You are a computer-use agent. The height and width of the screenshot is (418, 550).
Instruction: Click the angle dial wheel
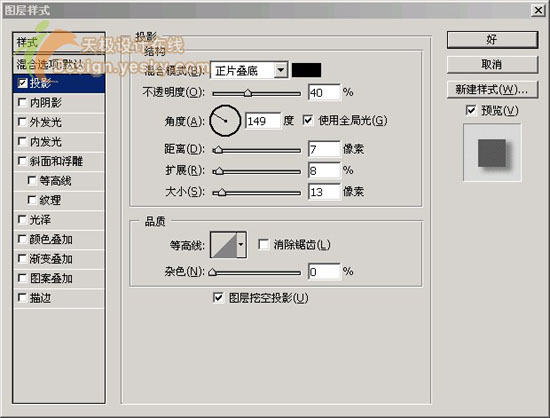click(x=225, y=121)
